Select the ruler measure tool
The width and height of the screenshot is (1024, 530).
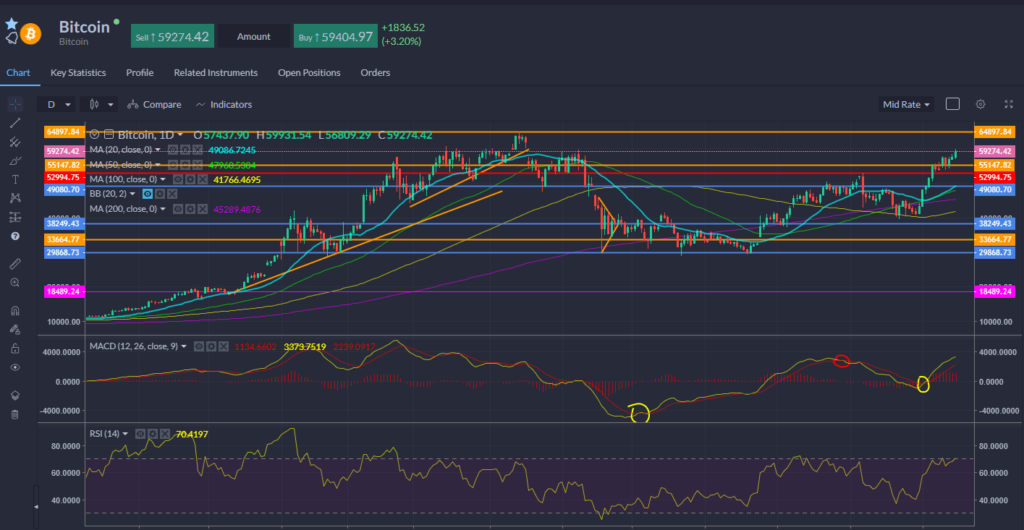(x=15, y=263)
